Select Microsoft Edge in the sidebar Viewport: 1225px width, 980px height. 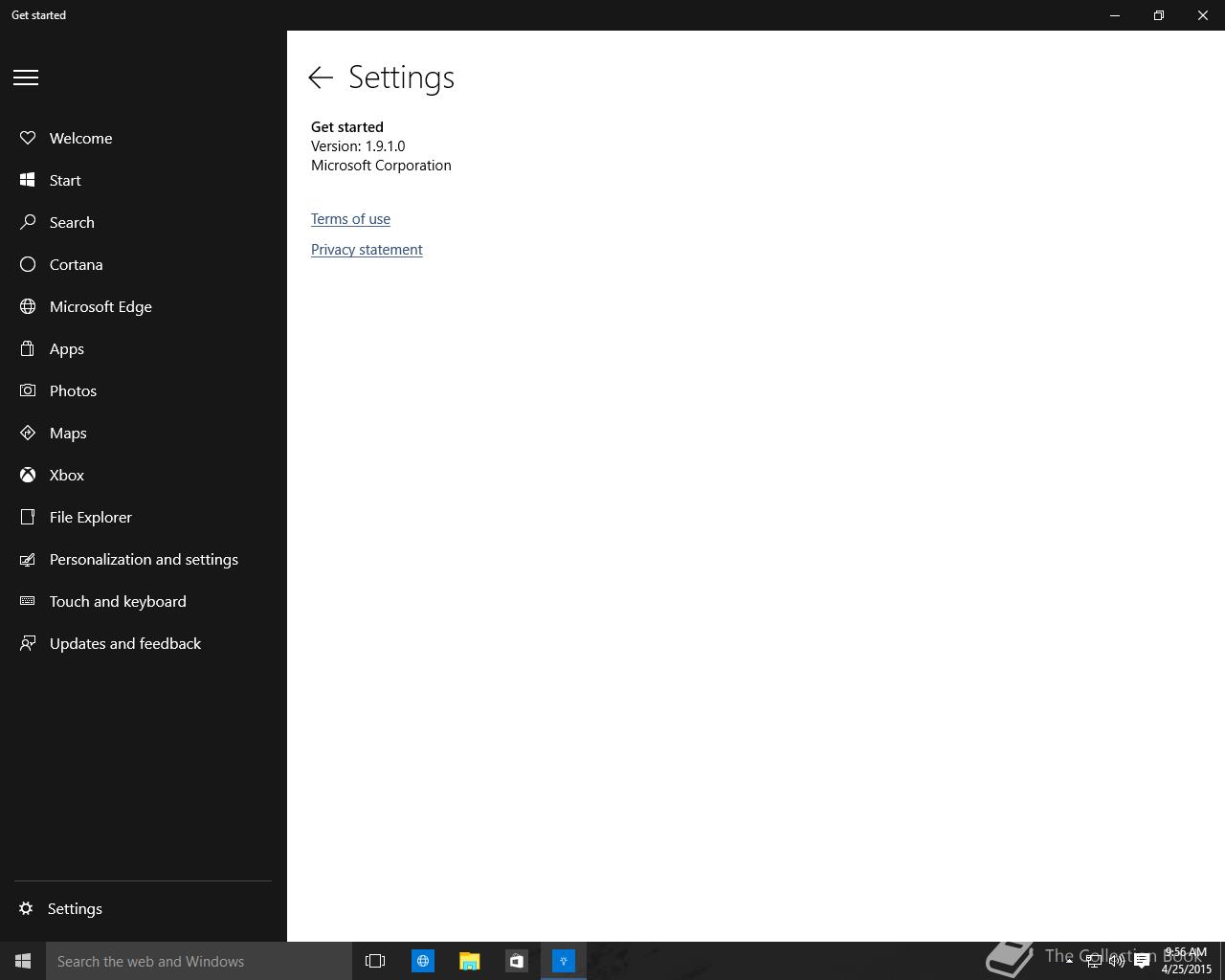pos(100,306)
